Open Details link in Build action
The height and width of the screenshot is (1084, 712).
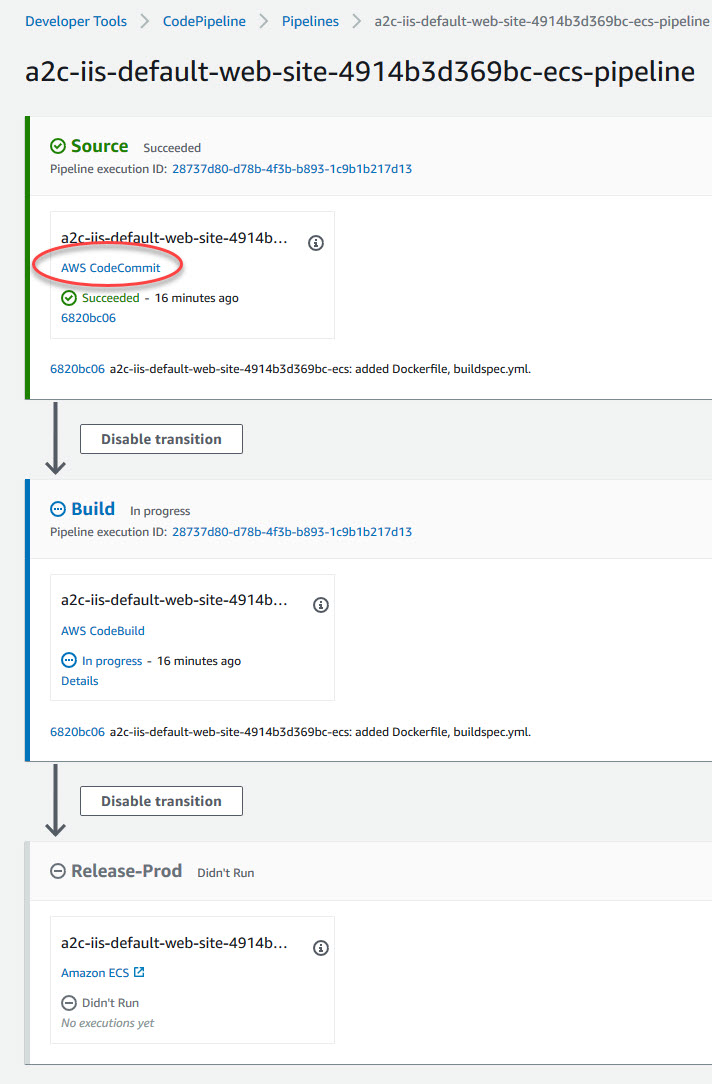pyautogui.click(x=79, y=681)
